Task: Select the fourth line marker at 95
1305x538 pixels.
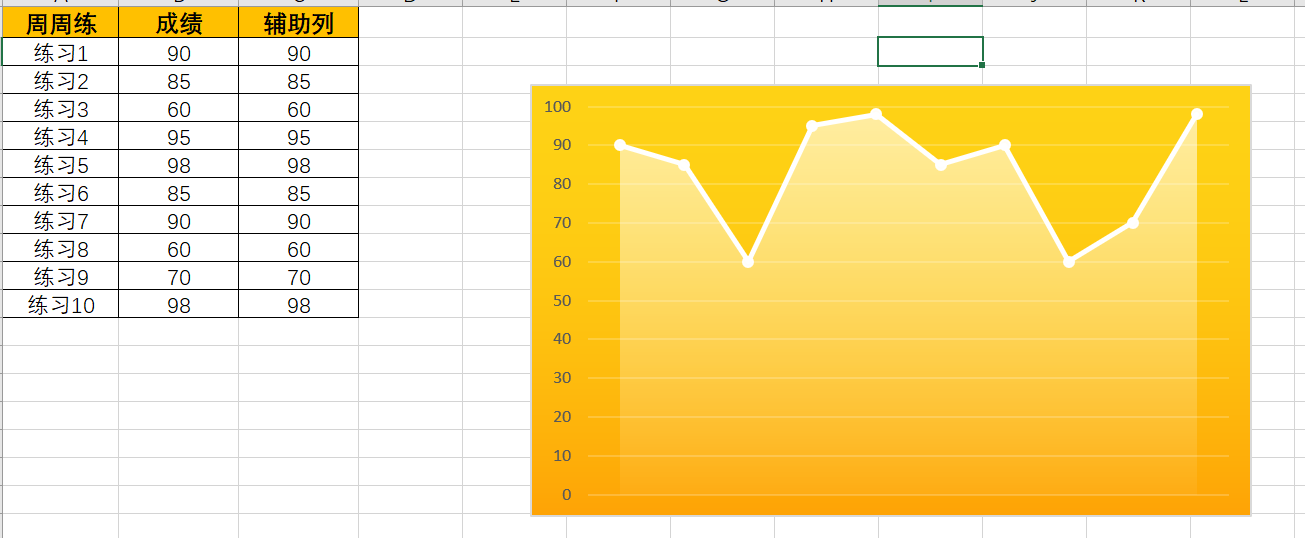Action: click(x=812, y=126)
